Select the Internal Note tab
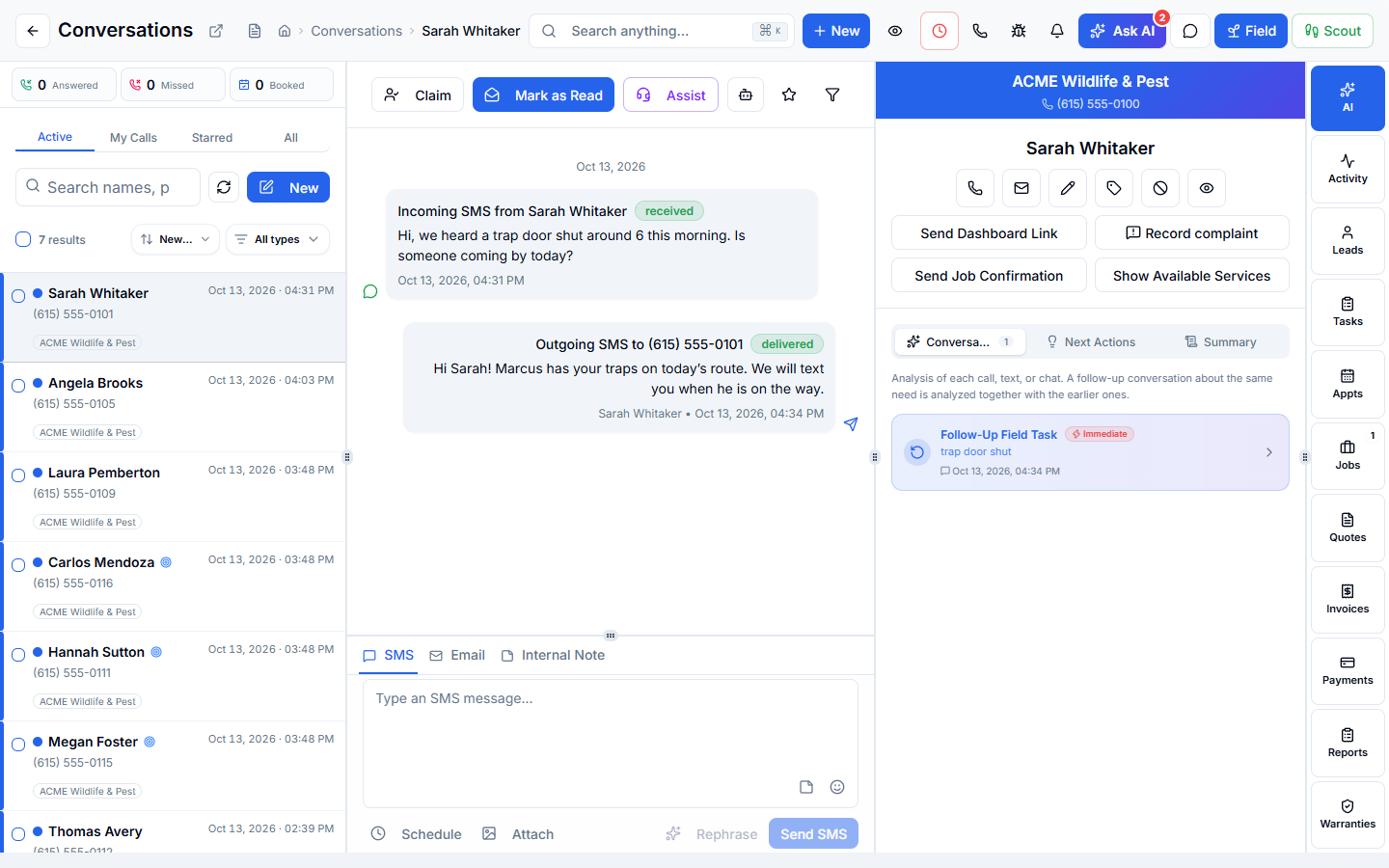Screen dimensions: 1389x868 click(553, 655)
